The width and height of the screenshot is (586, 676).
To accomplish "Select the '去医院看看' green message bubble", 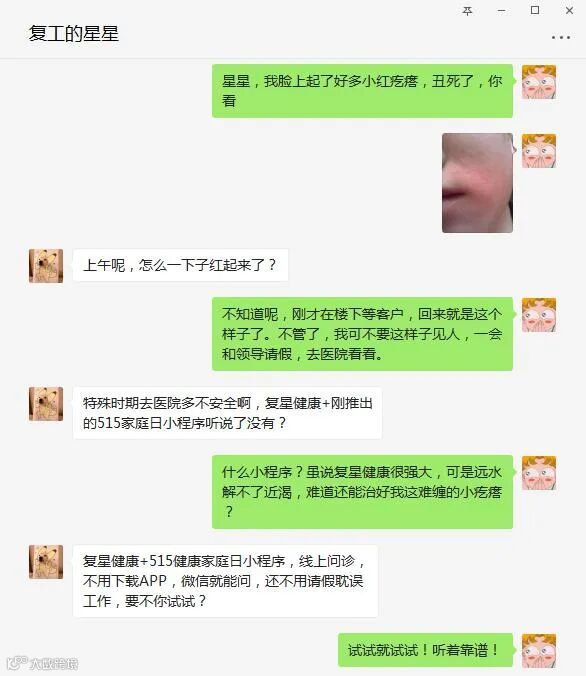I will tap(362, 334).
